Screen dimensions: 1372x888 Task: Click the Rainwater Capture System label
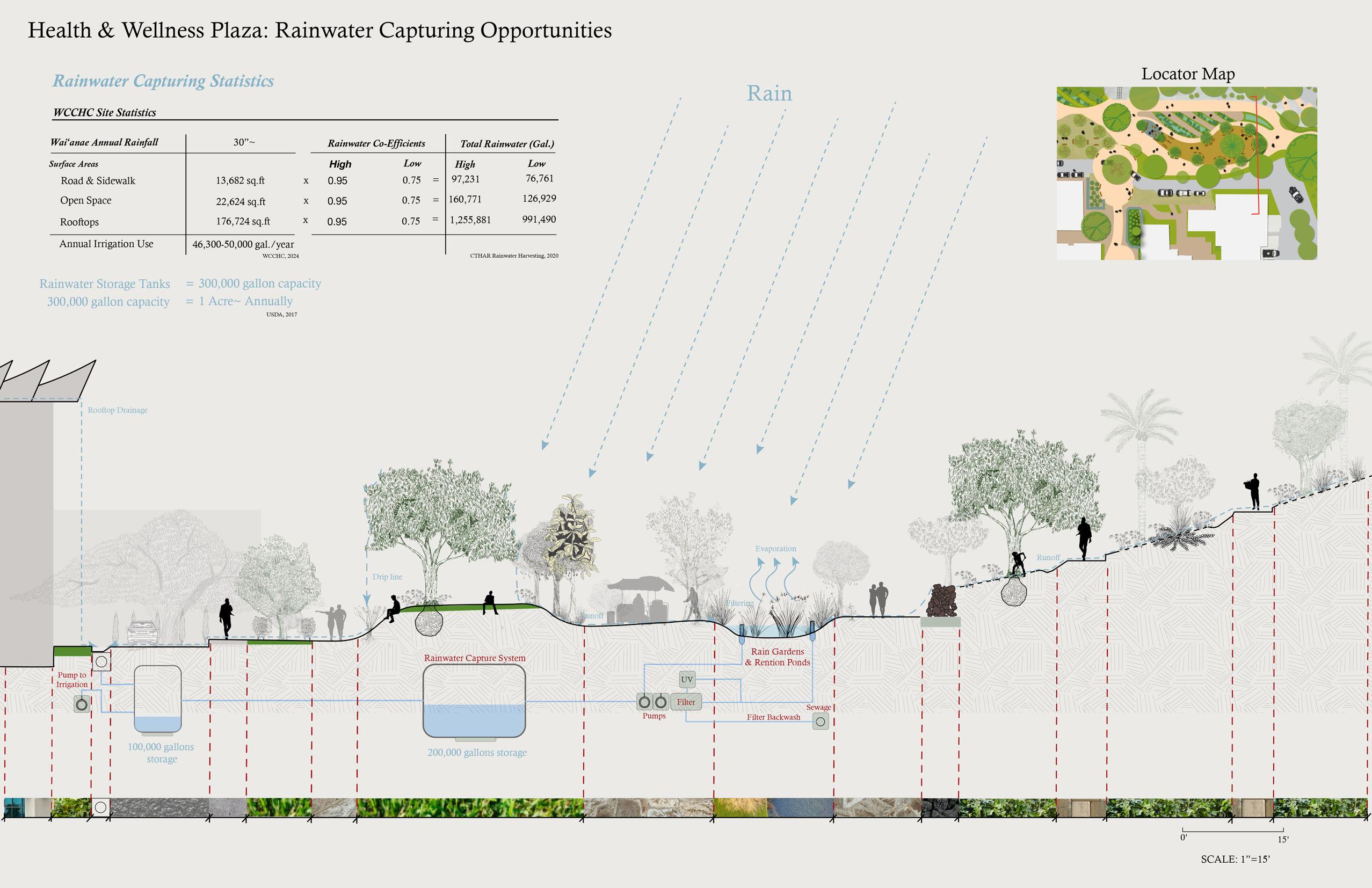[475, 658]
